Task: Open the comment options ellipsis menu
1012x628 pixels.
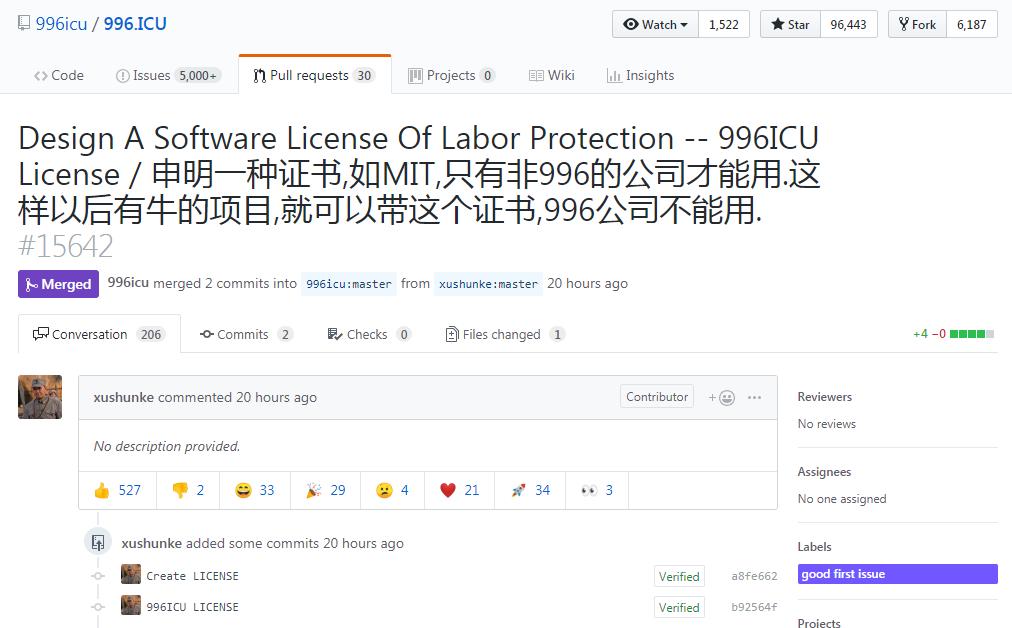Action: tap(753, 397)
